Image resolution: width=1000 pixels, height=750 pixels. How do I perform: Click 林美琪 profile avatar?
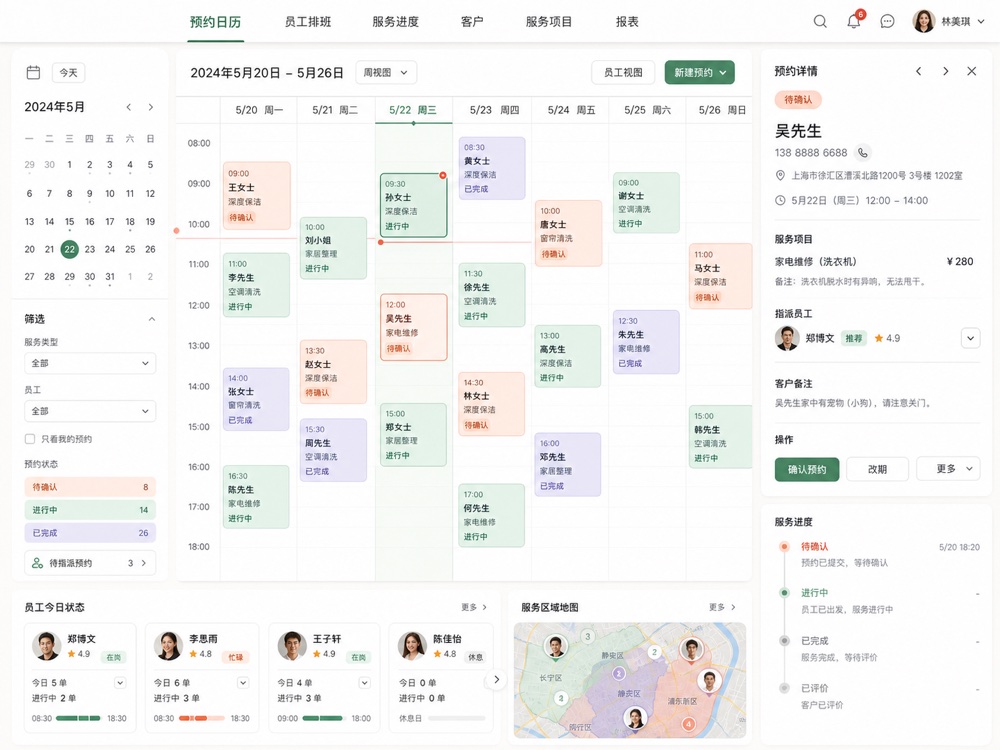click(x=923, y=21)
